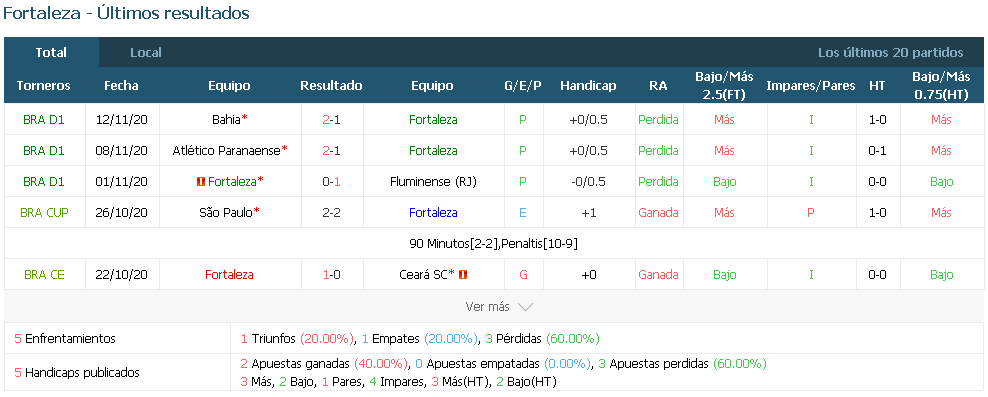
Task: Click blue Fortaleza name in São Paulo row
Action: (433, 213)
